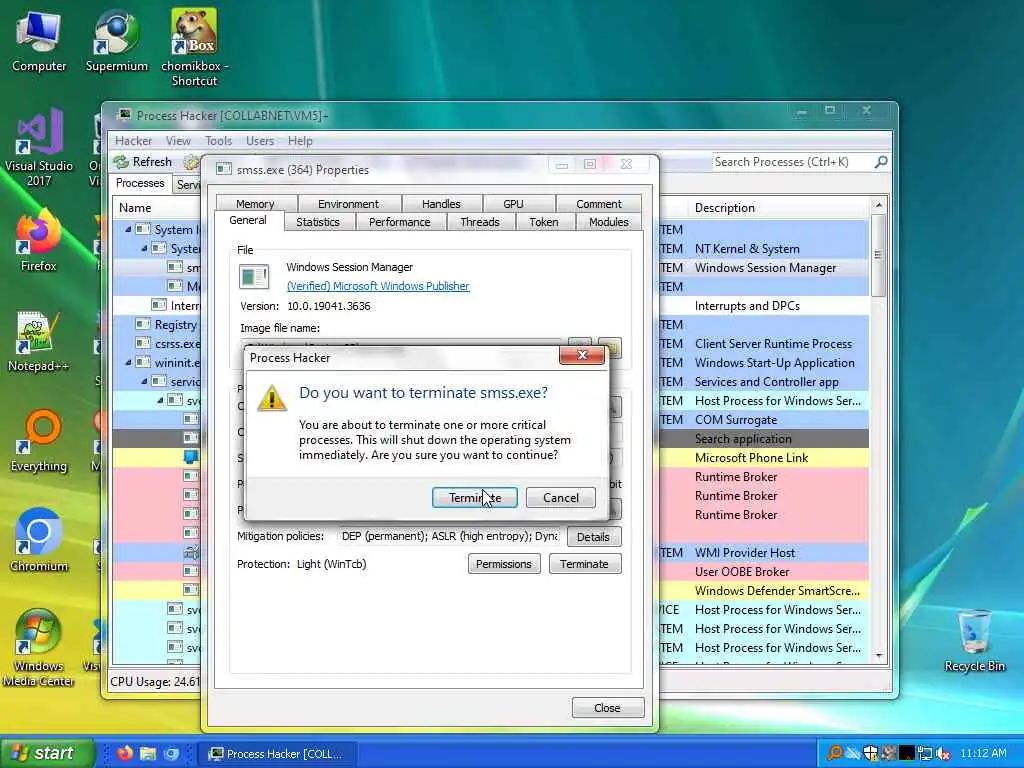The image size is (1024, 768).
Task: Confirm termination with the Terminate button in the dialog
Action: [475, 498]
